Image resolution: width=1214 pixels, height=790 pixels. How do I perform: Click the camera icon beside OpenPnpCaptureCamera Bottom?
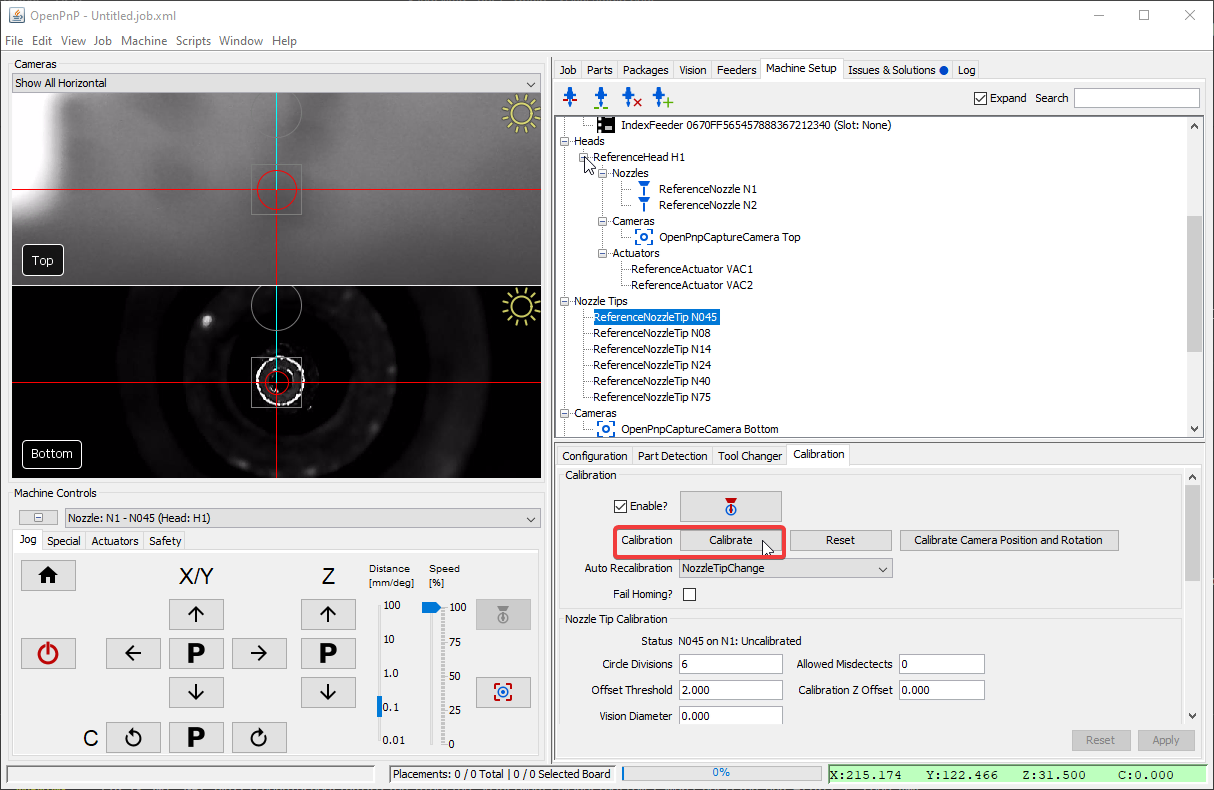(606, 429)
